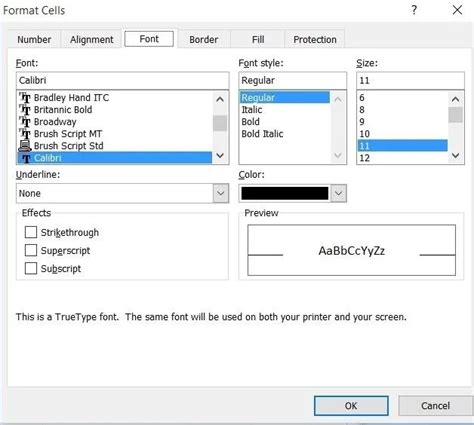Open the Alignment tab
Image resolution: width=474 pixels, height=425 pixels.
(x=91, y=39)
